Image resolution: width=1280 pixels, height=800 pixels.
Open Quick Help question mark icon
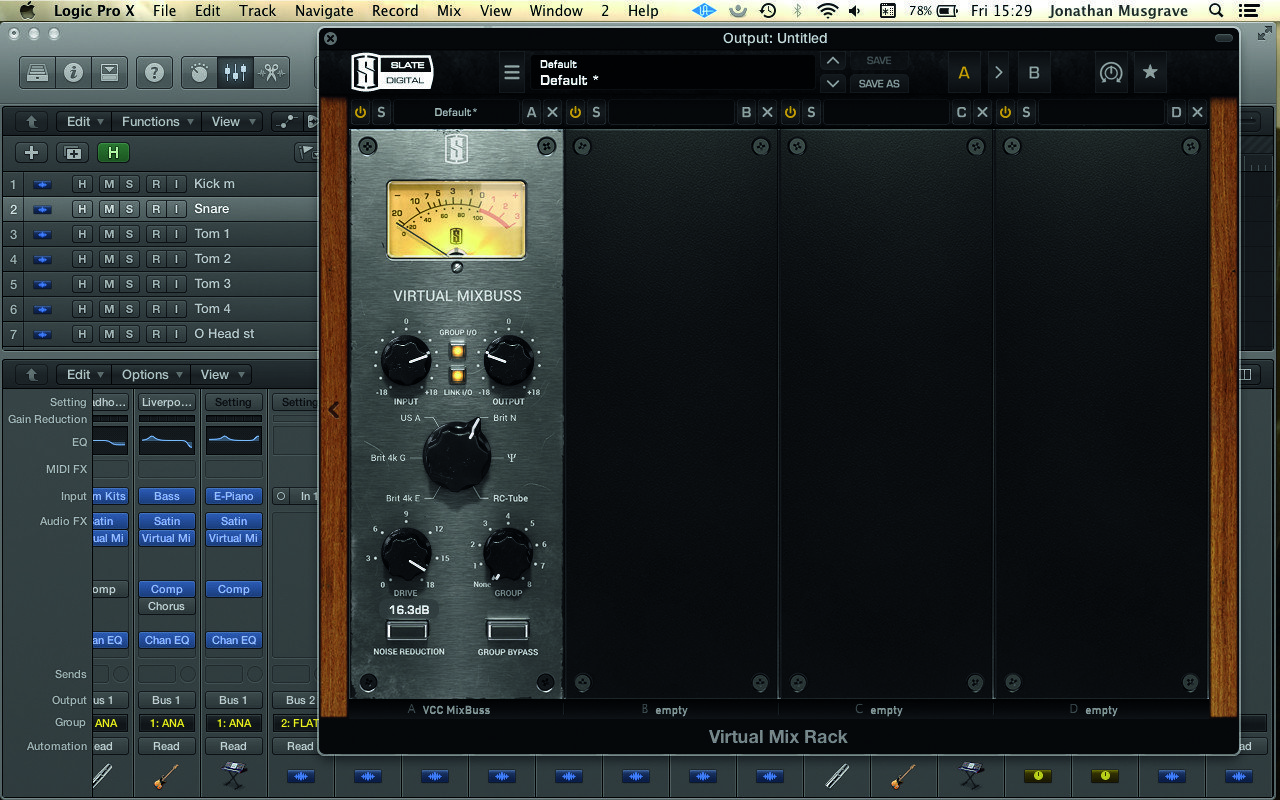(153, 72)
